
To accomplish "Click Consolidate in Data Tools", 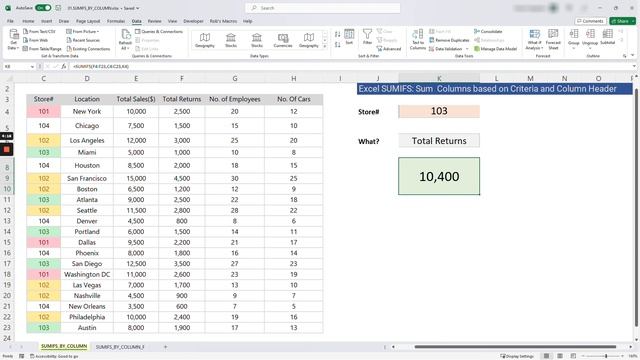I will (488, 31).
